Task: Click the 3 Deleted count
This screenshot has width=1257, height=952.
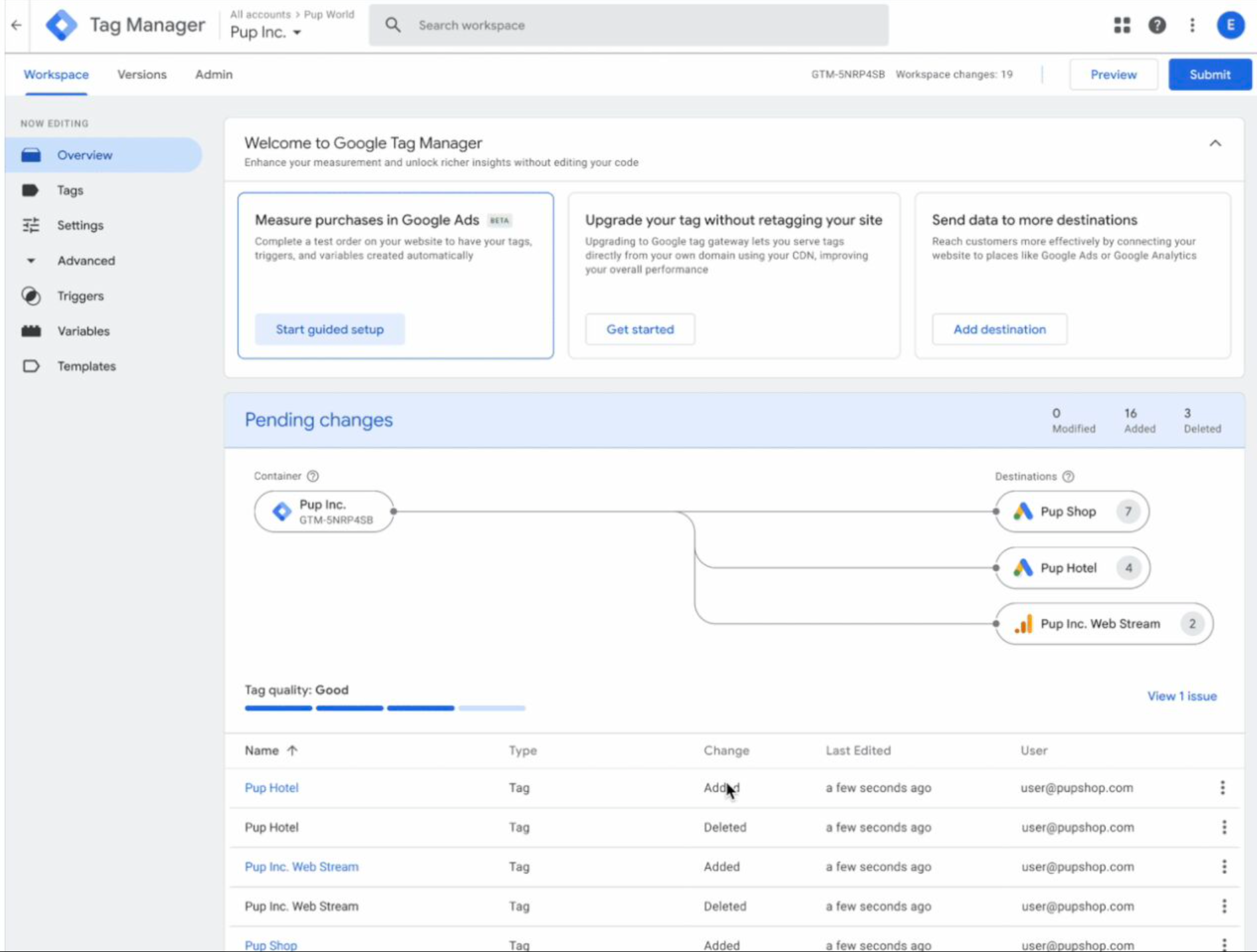Action: [1202, 421]
